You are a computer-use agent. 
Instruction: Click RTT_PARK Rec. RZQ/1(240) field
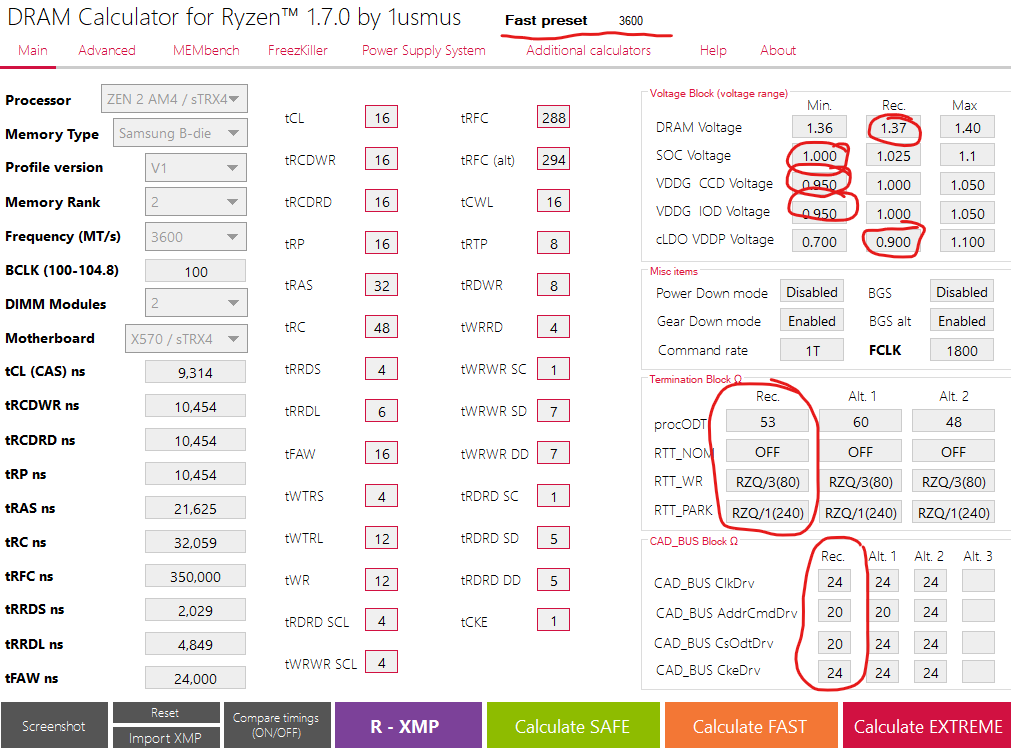coord(767,513)
